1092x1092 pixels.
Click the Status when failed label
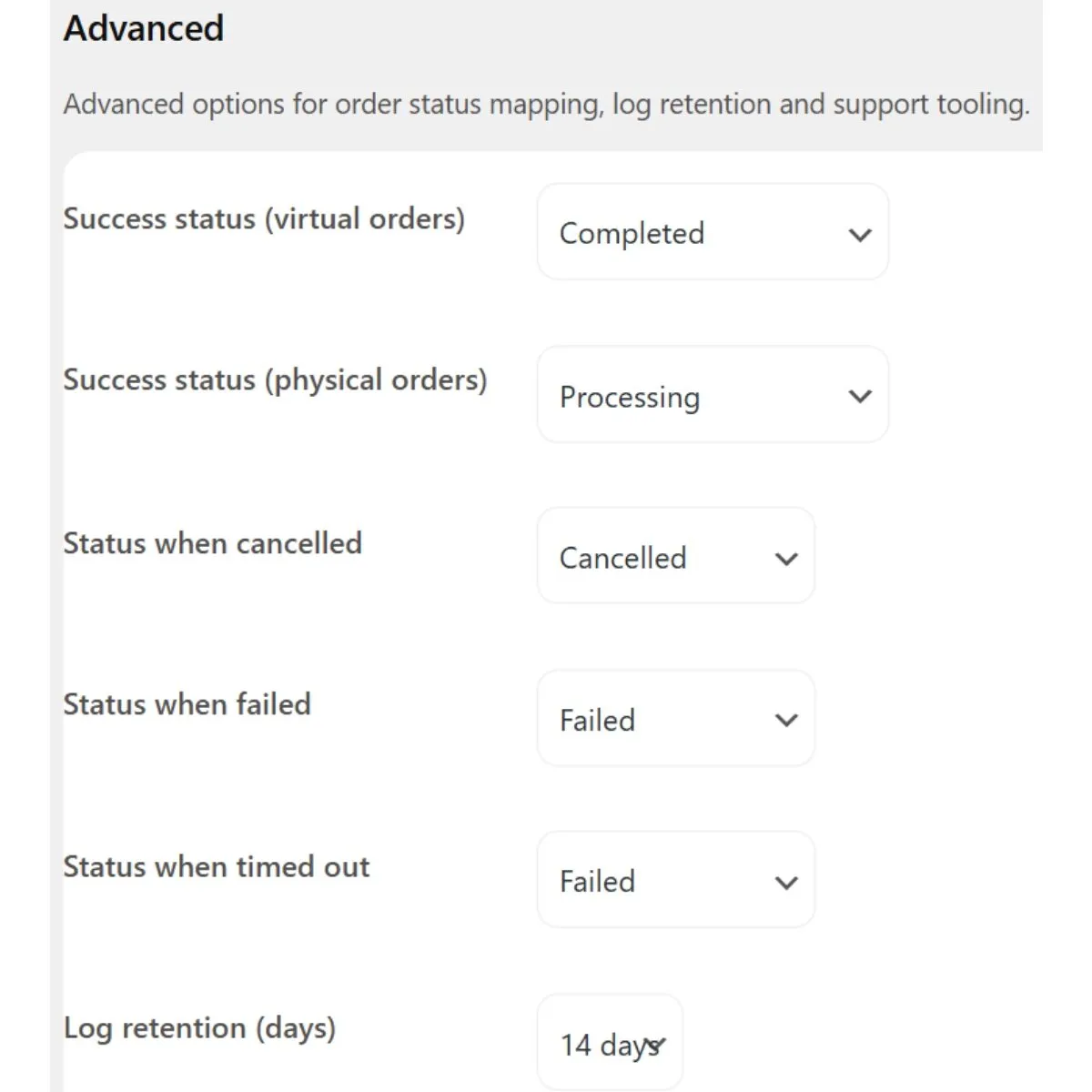click(x=187, y=704)
